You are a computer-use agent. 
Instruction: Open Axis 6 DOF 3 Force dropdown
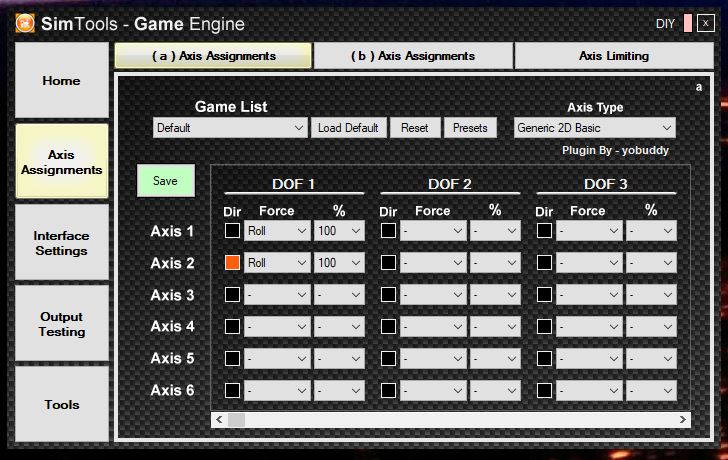coord(589,390)
